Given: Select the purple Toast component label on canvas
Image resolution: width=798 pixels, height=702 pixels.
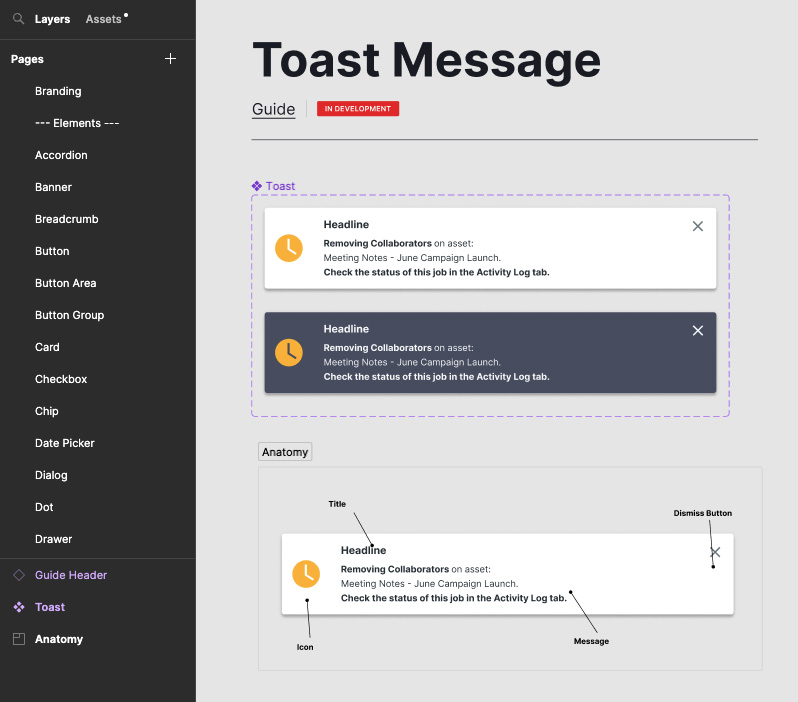Looking at the screenshot, I should [x=280, y=186].
